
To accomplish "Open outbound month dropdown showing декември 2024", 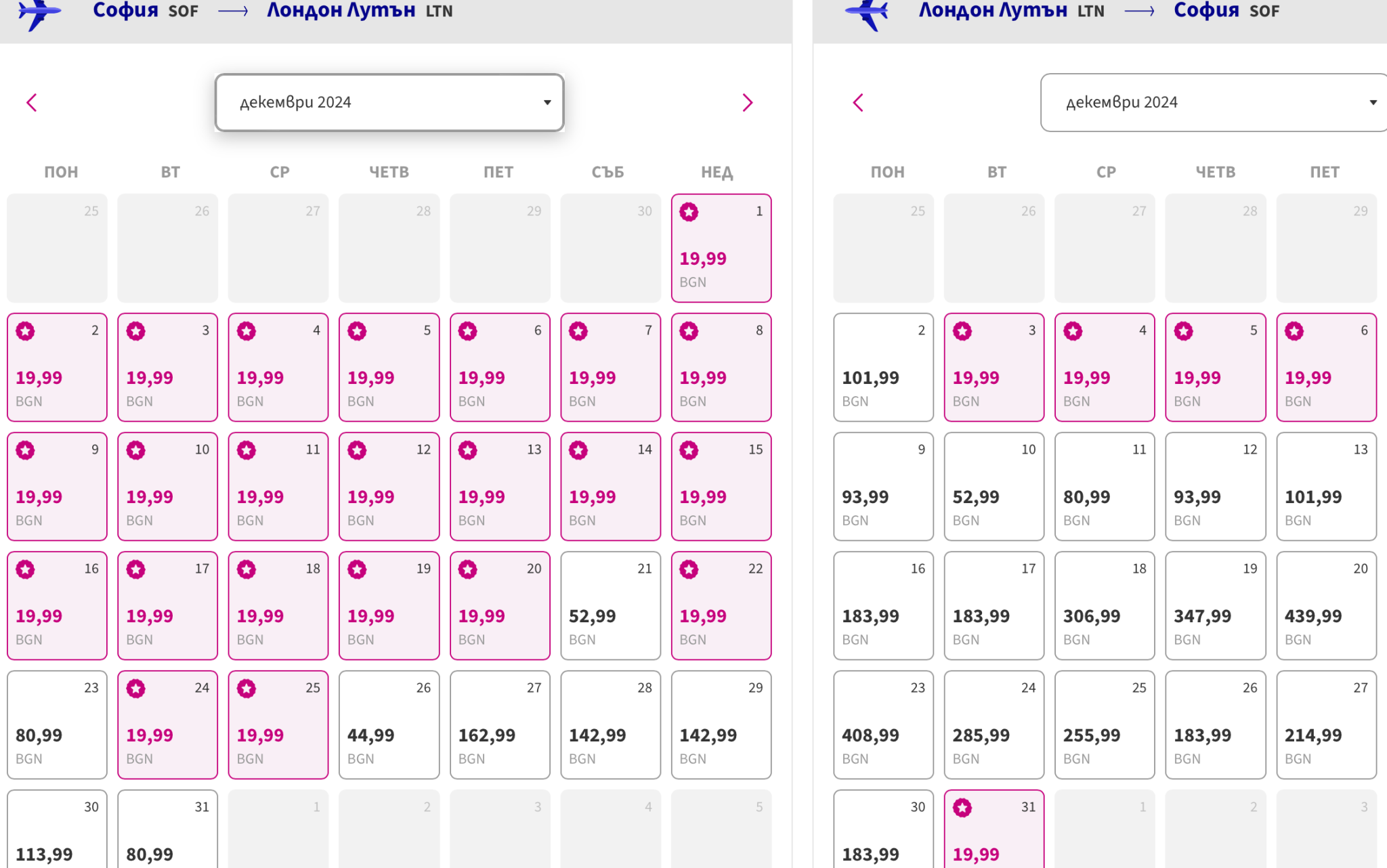I will [x=389, y=103].
